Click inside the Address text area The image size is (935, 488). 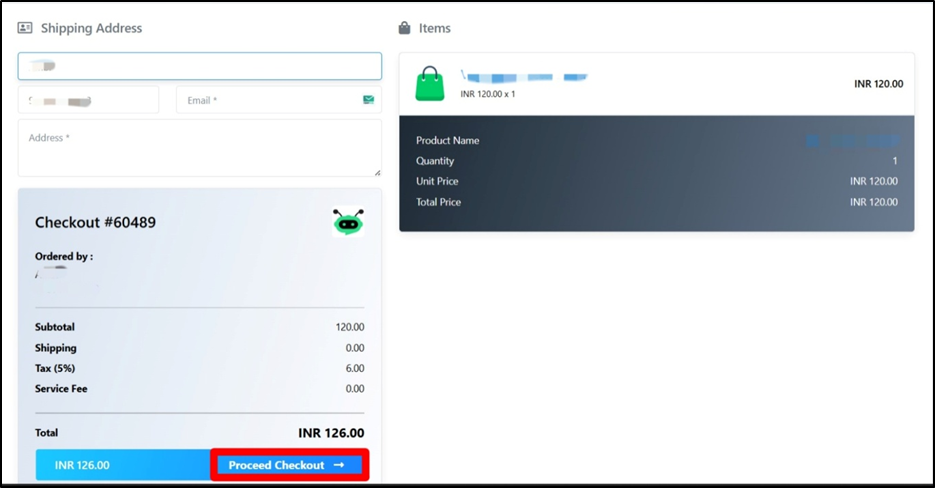[200, 148]
